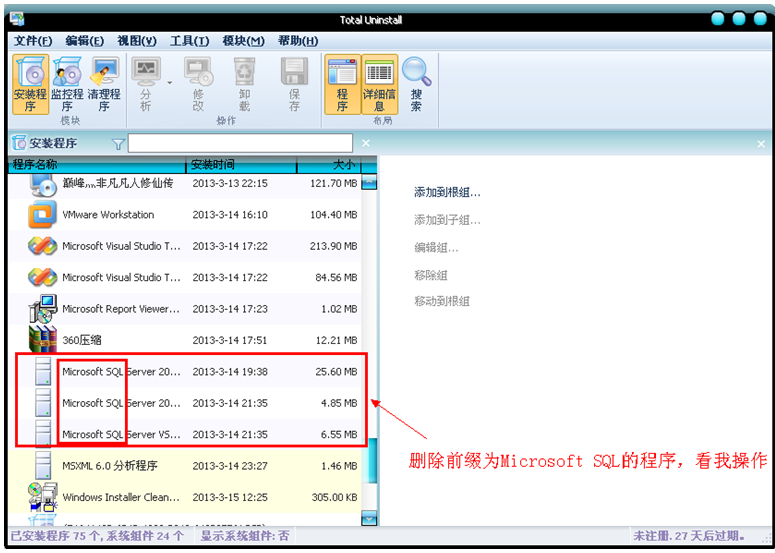Select SQL Server row sized 4.85 MB

(x=185, y=403)
